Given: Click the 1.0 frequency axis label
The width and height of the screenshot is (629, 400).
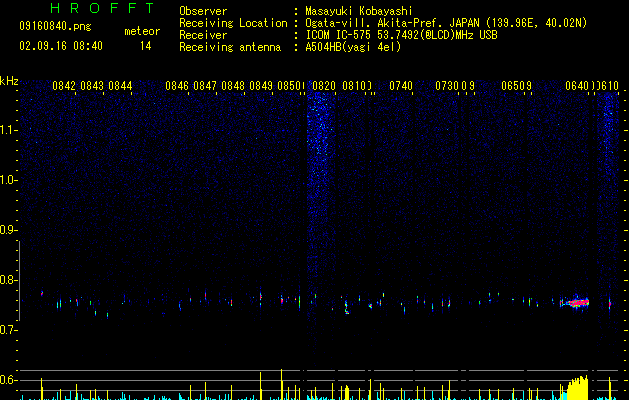Looking at the screenshot, I should click(9, 180).
